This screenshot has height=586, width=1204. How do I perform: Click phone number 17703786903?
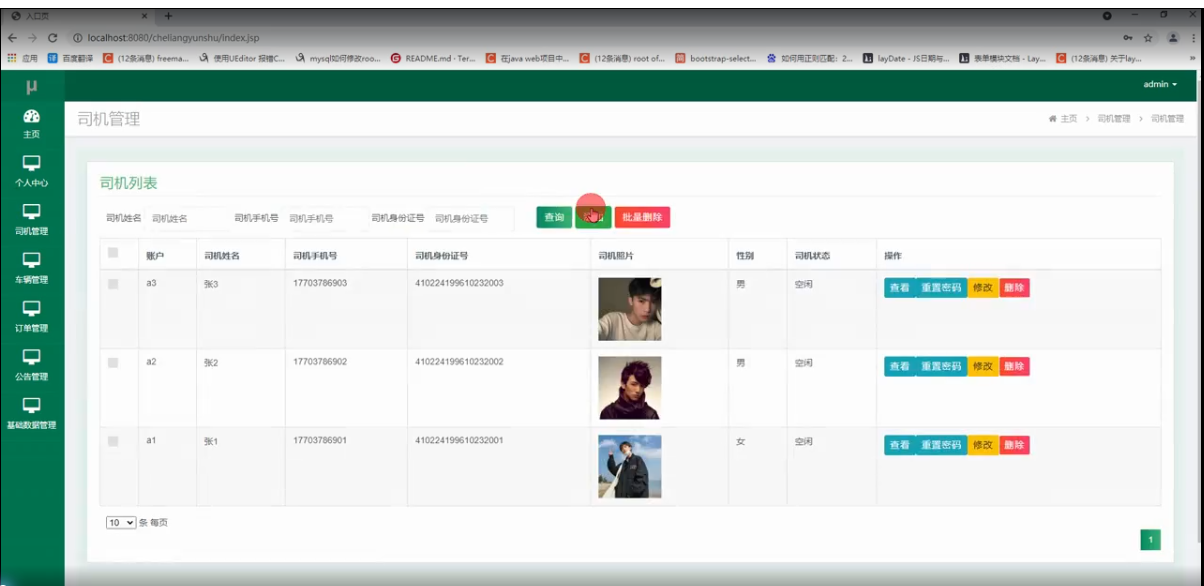pos(320,283)
